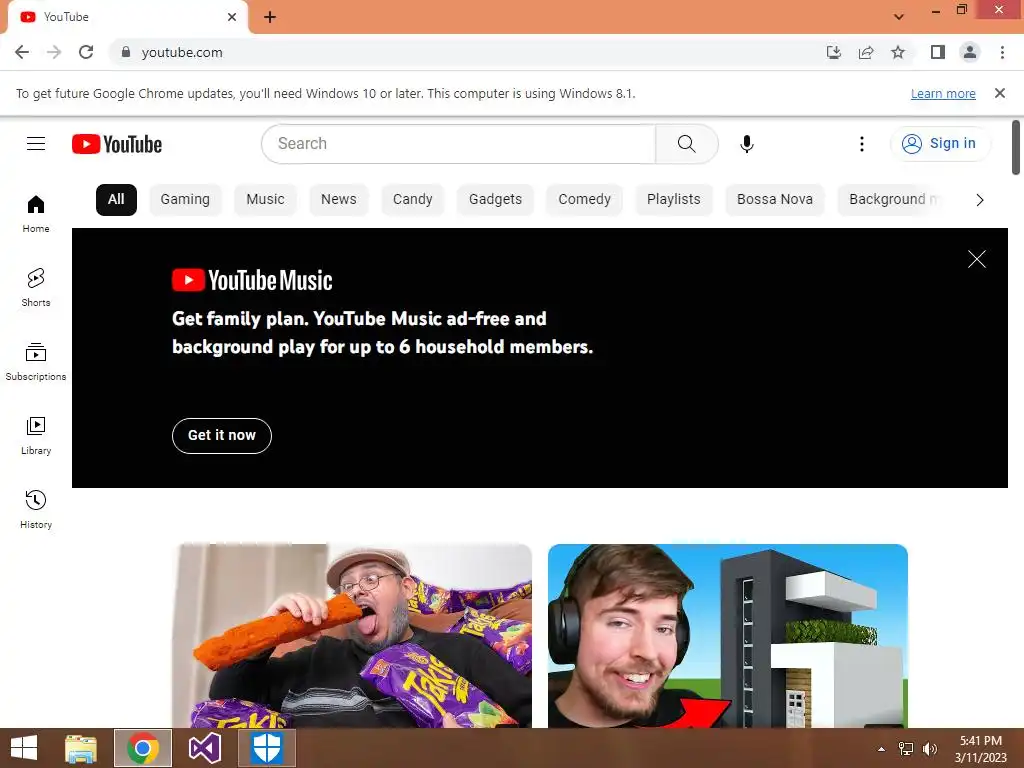This screenshot has height=768, width=1024.
Task: Open Subscriptions from the sidebar
Action: coord(36,362)
